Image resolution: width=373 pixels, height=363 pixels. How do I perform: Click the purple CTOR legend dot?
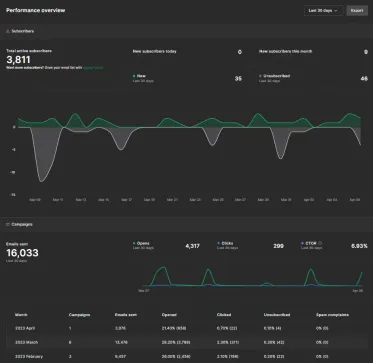point(302,243)
